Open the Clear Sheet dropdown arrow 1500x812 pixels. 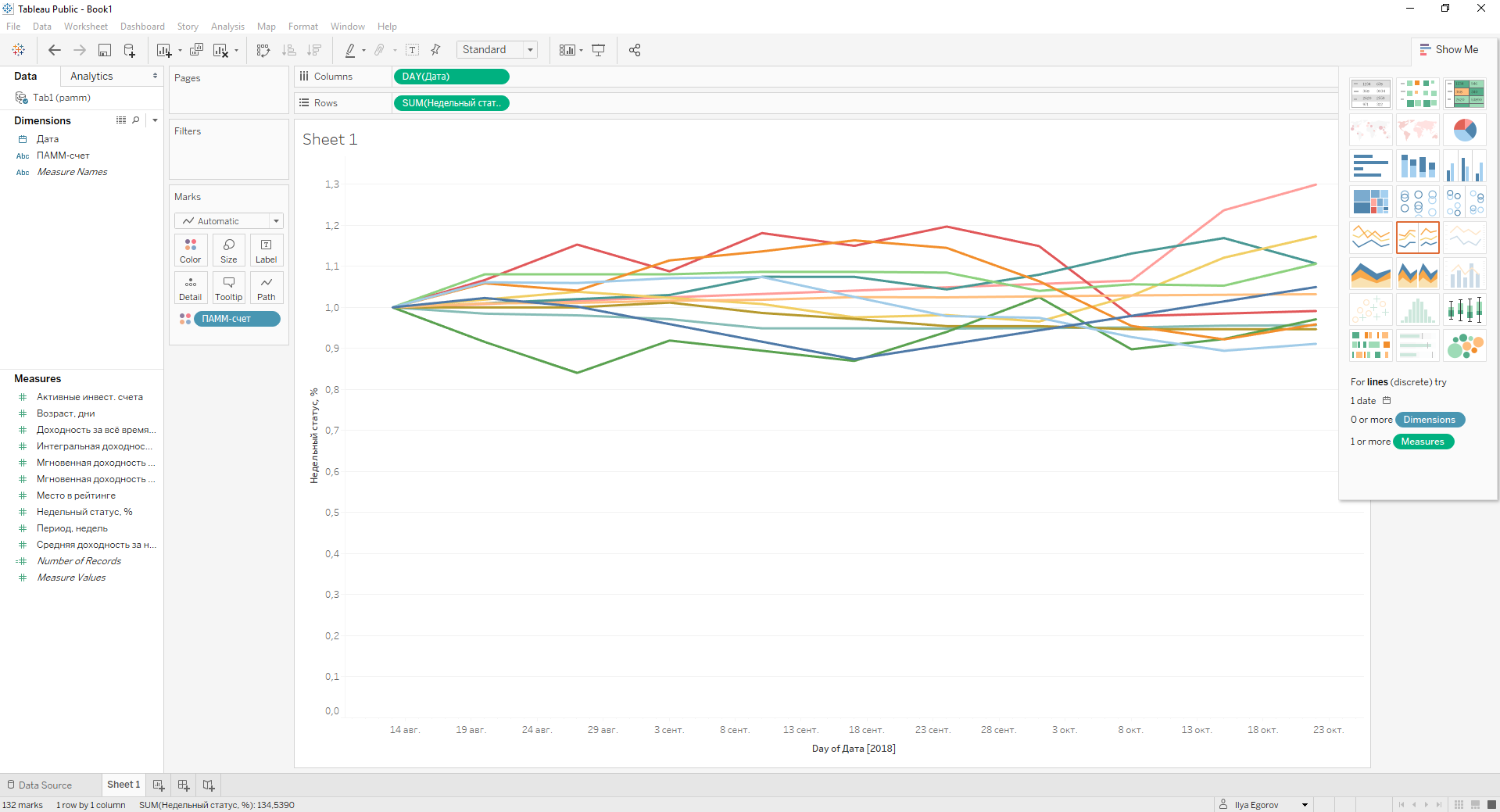pyautogui.click(x=236, y=51)
